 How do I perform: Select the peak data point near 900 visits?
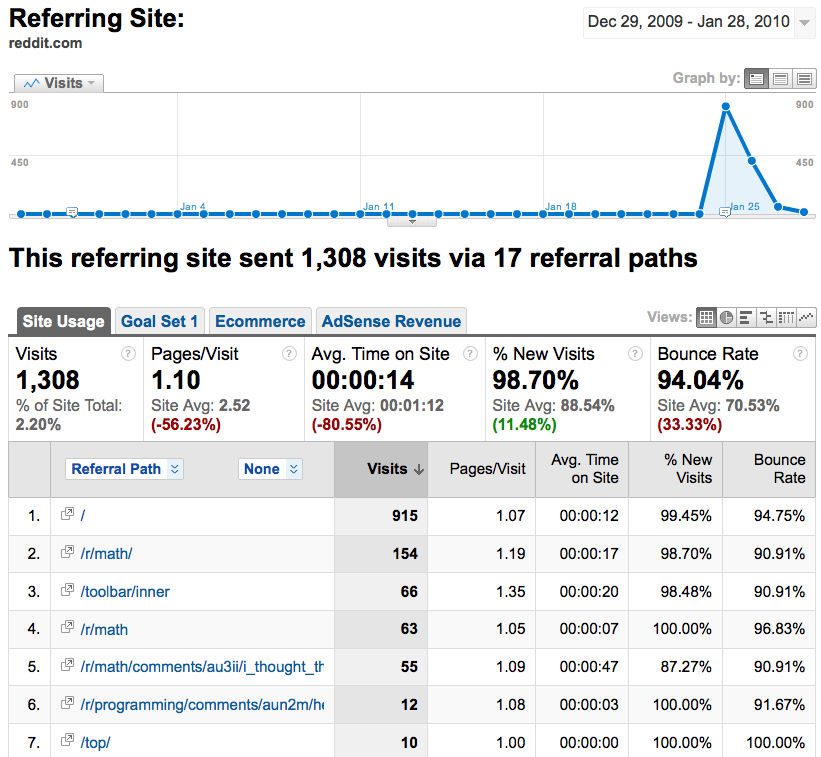(x=726, y=107)
